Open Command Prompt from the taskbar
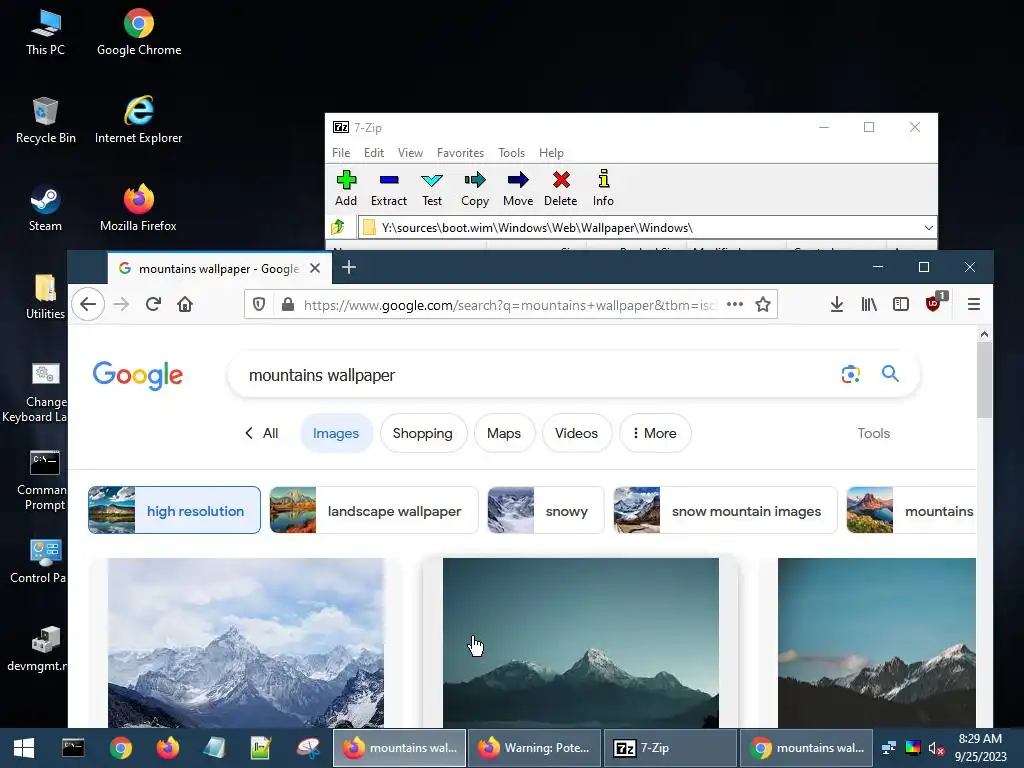Screen dimensions: 1024x768 pos(73,748)
